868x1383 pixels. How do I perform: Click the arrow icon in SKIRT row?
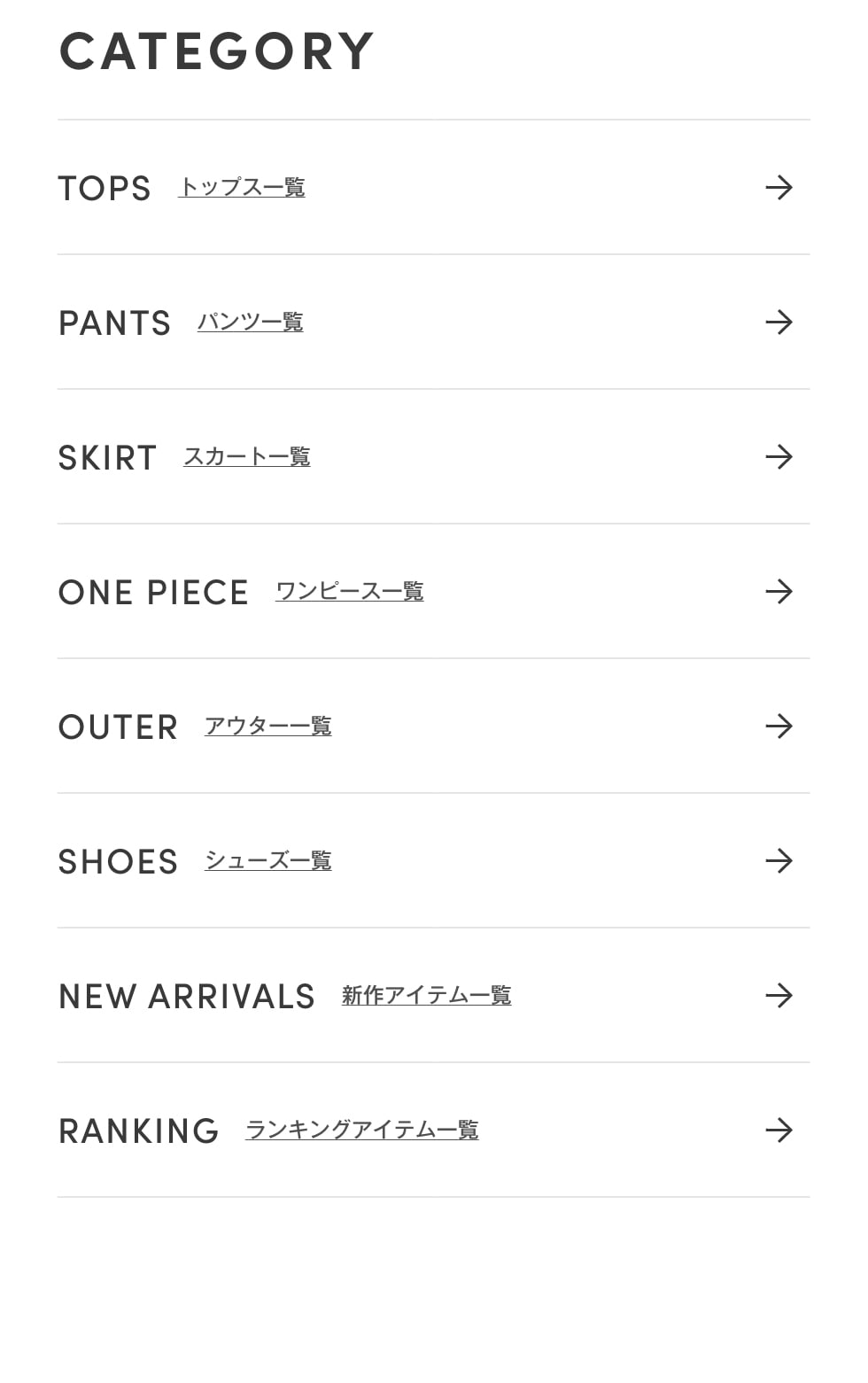[779, 457]
